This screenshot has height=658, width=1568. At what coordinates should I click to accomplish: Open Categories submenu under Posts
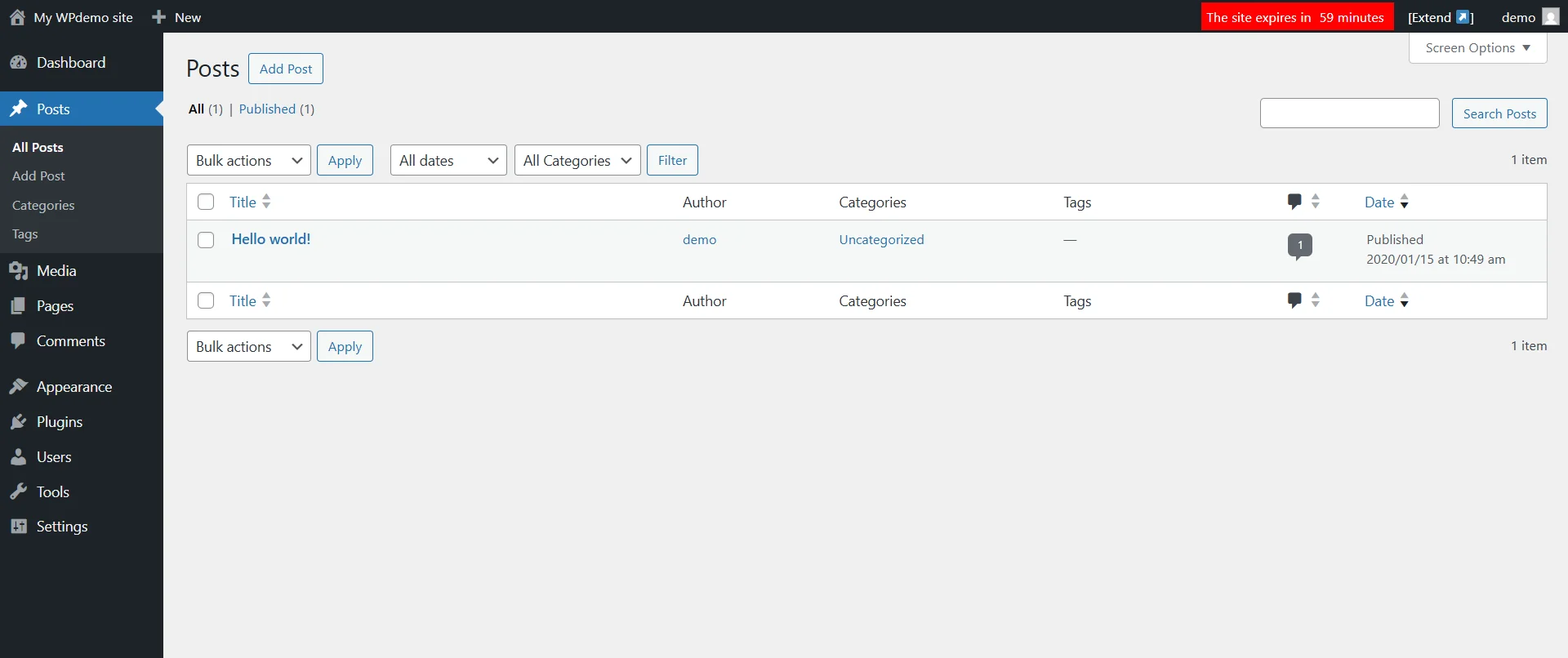click(43, 206)
